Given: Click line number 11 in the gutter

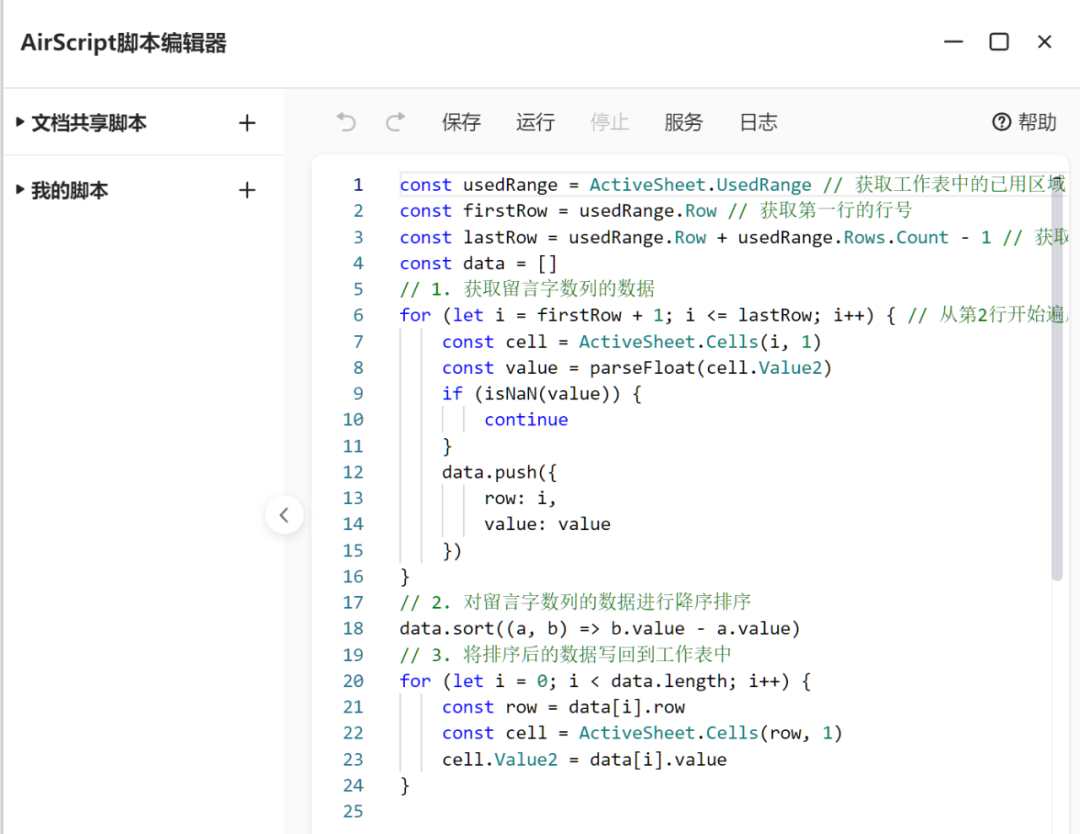Looking at the screenshot, I should click(353, 447).
